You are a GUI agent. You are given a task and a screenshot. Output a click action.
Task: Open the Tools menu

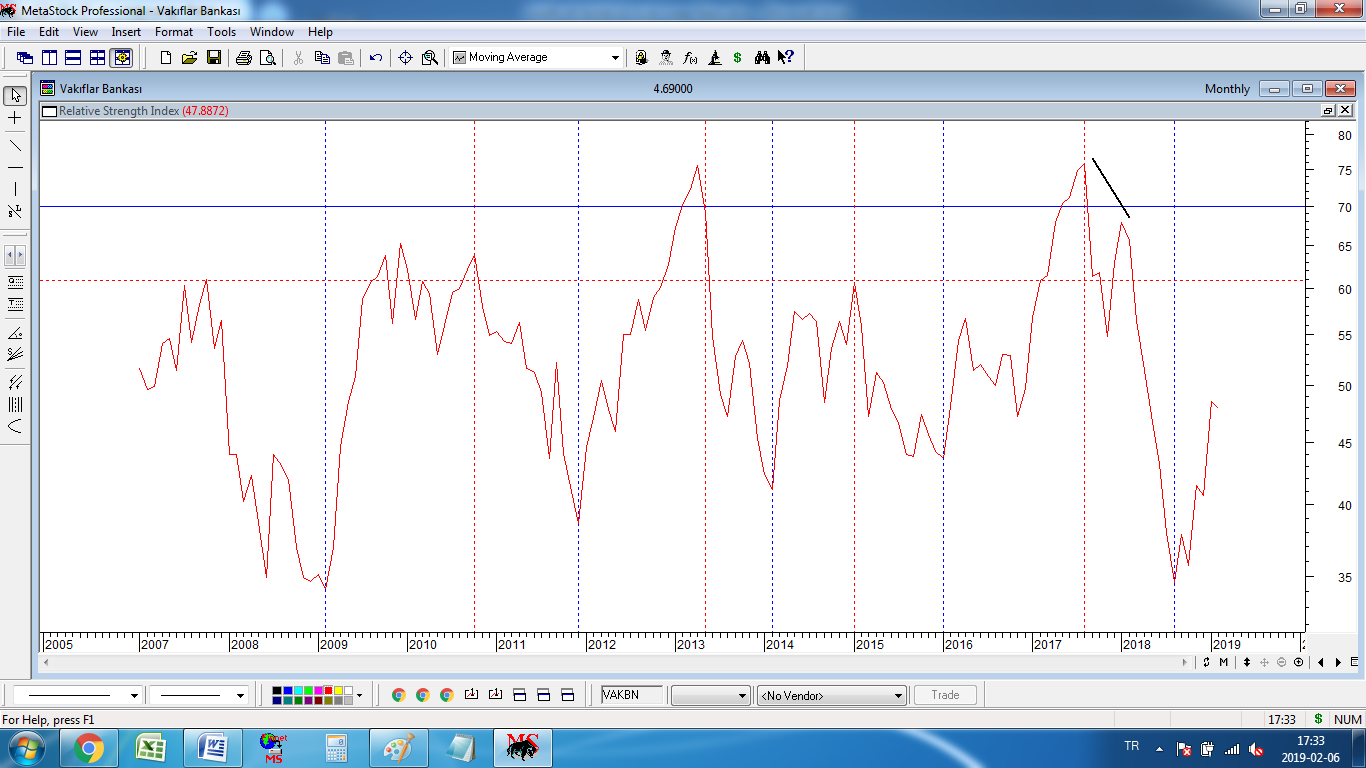[x=222, y=32]
